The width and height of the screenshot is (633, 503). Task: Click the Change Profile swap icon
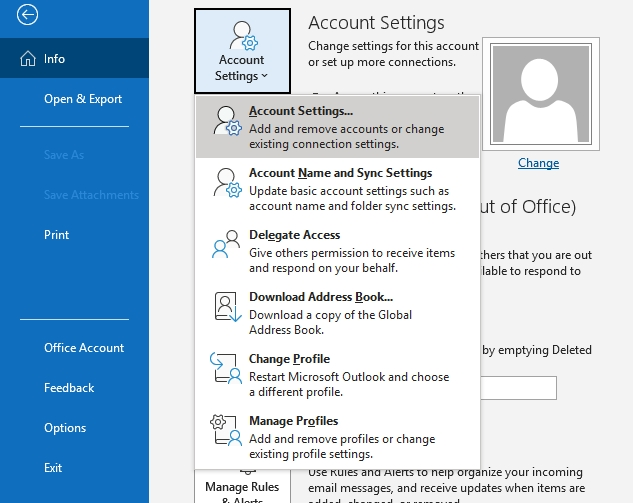click(226, 368)
